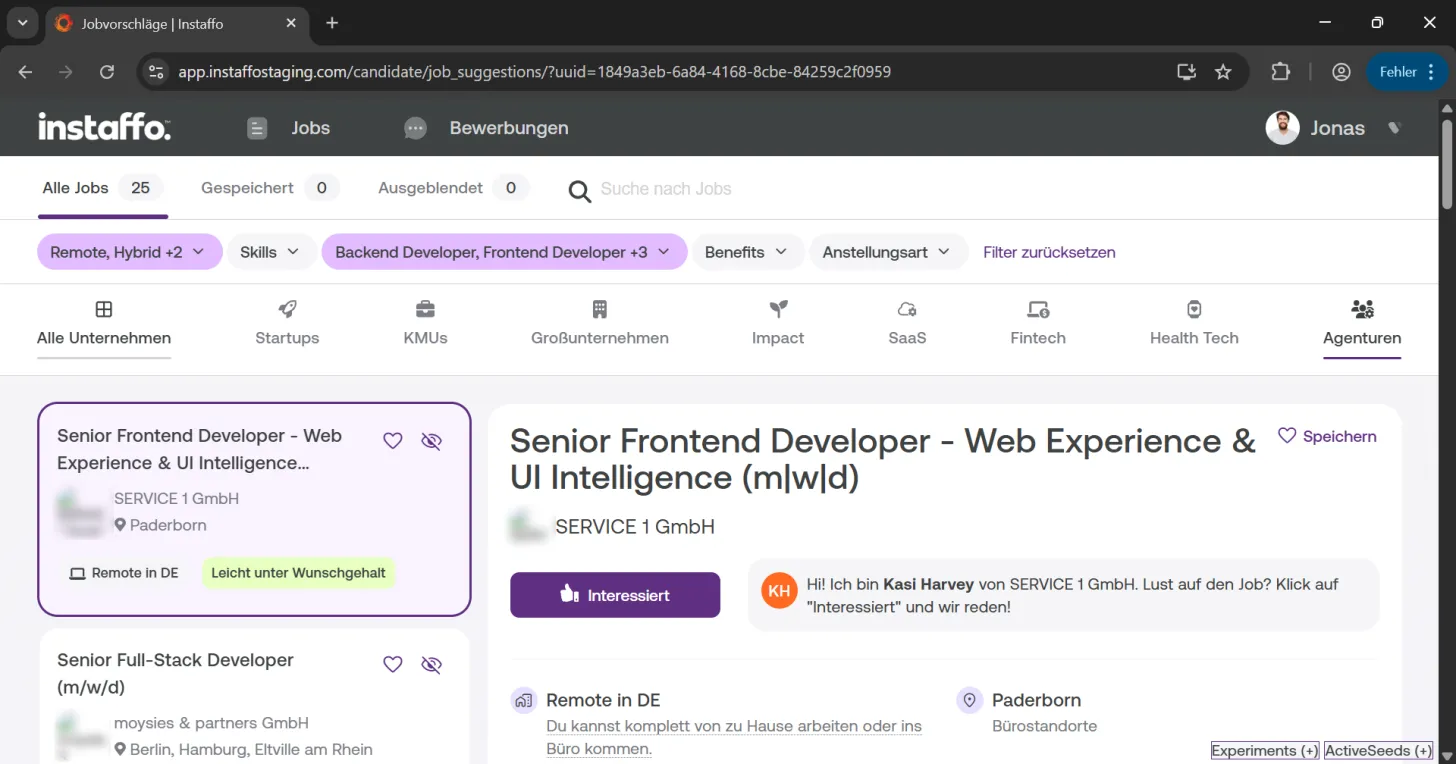Switch to the Ausgeblendet tab
Viewport: 1456px width, 764px height.
[x=453, y=188]
